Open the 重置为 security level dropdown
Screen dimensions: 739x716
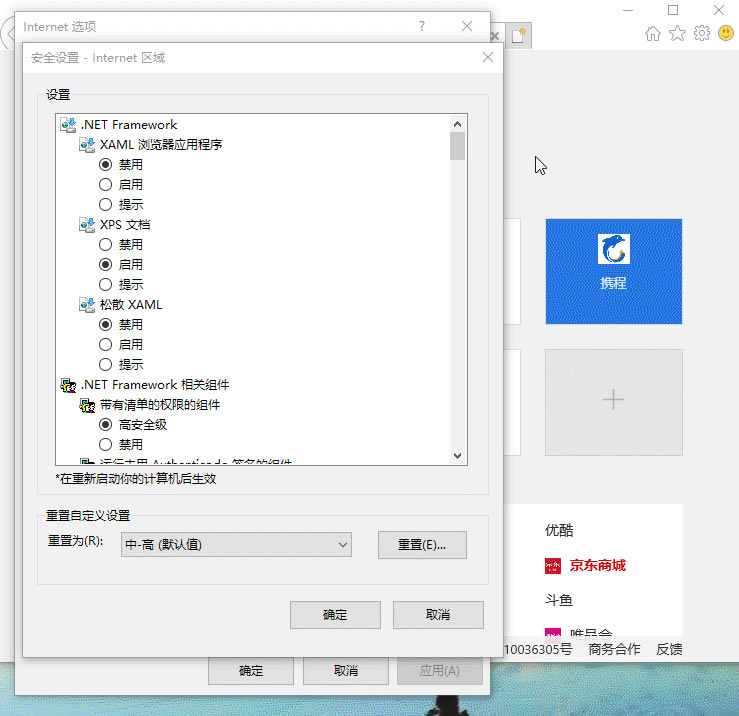tap(235, 544)
